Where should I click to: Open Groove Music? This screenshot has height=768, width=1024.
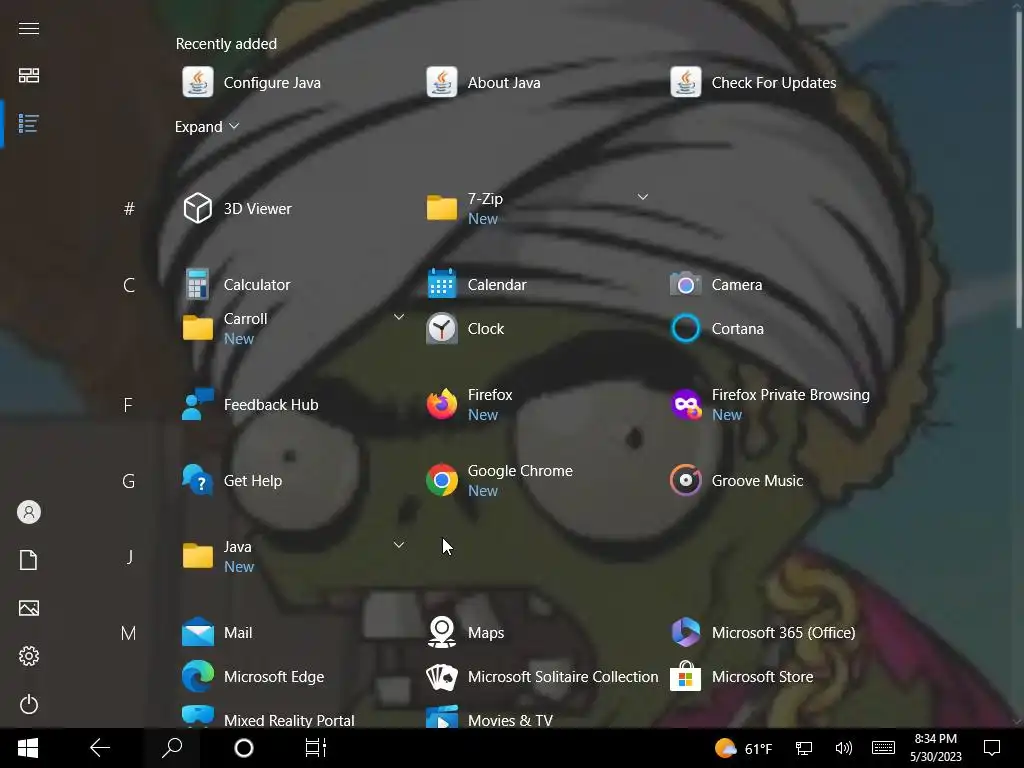[x=737, y=481]
